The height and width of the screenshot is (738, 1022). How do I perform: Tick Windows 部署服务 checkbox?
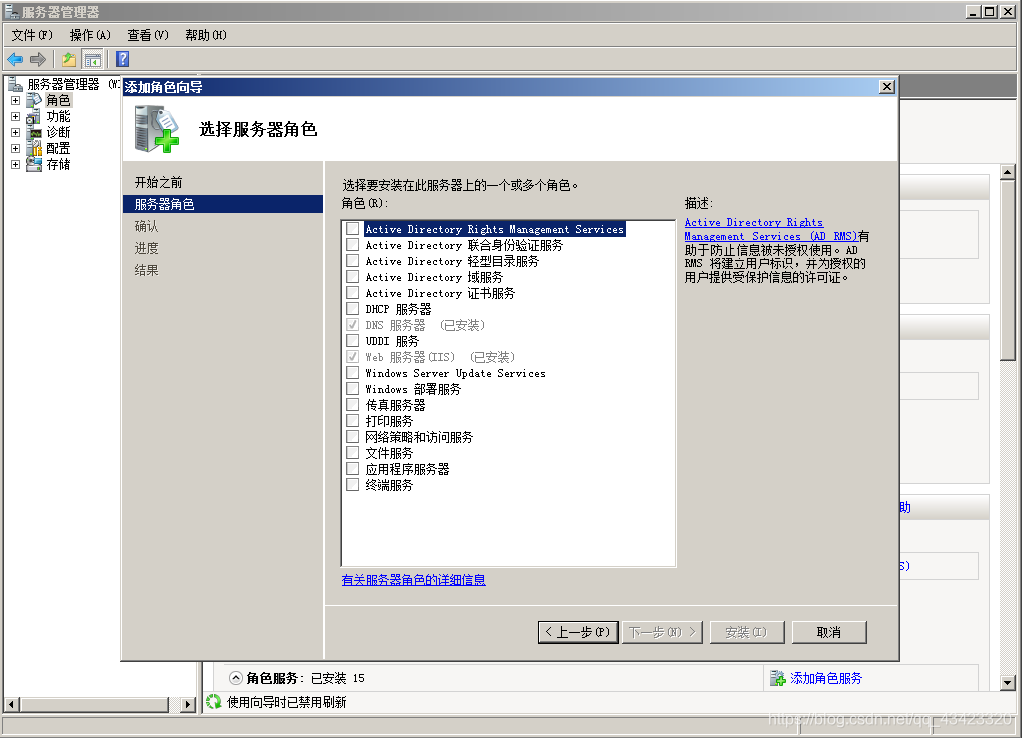(x=353, y=388)
